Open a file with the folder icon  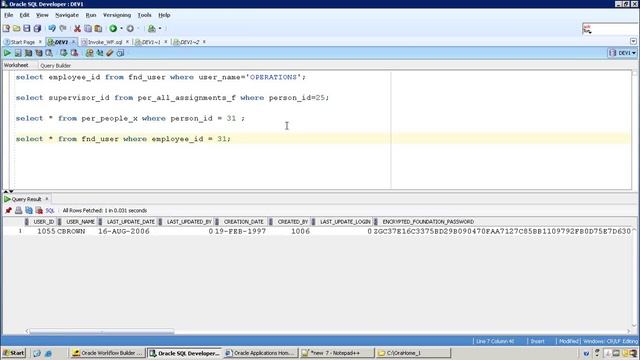click(x=16, y=28)
